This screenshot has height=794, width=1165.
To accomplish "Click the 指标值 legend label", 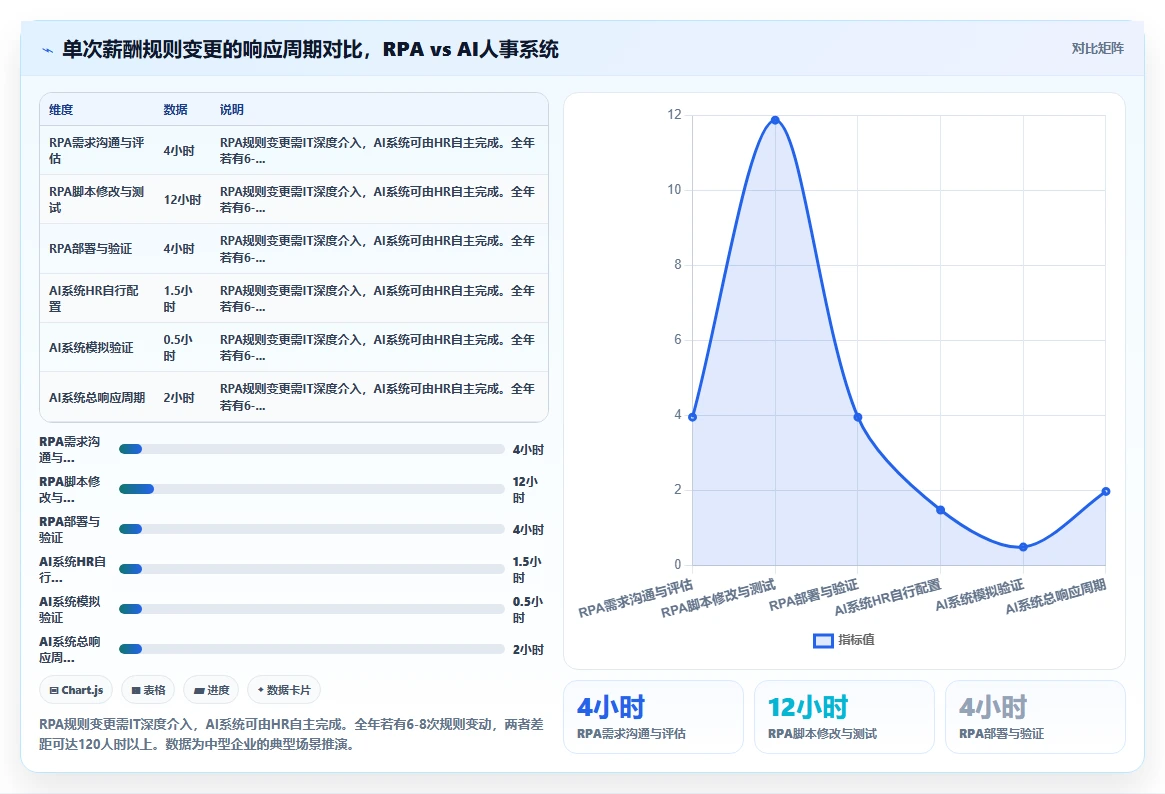I will pyautogui.click(x=856, y=640).
